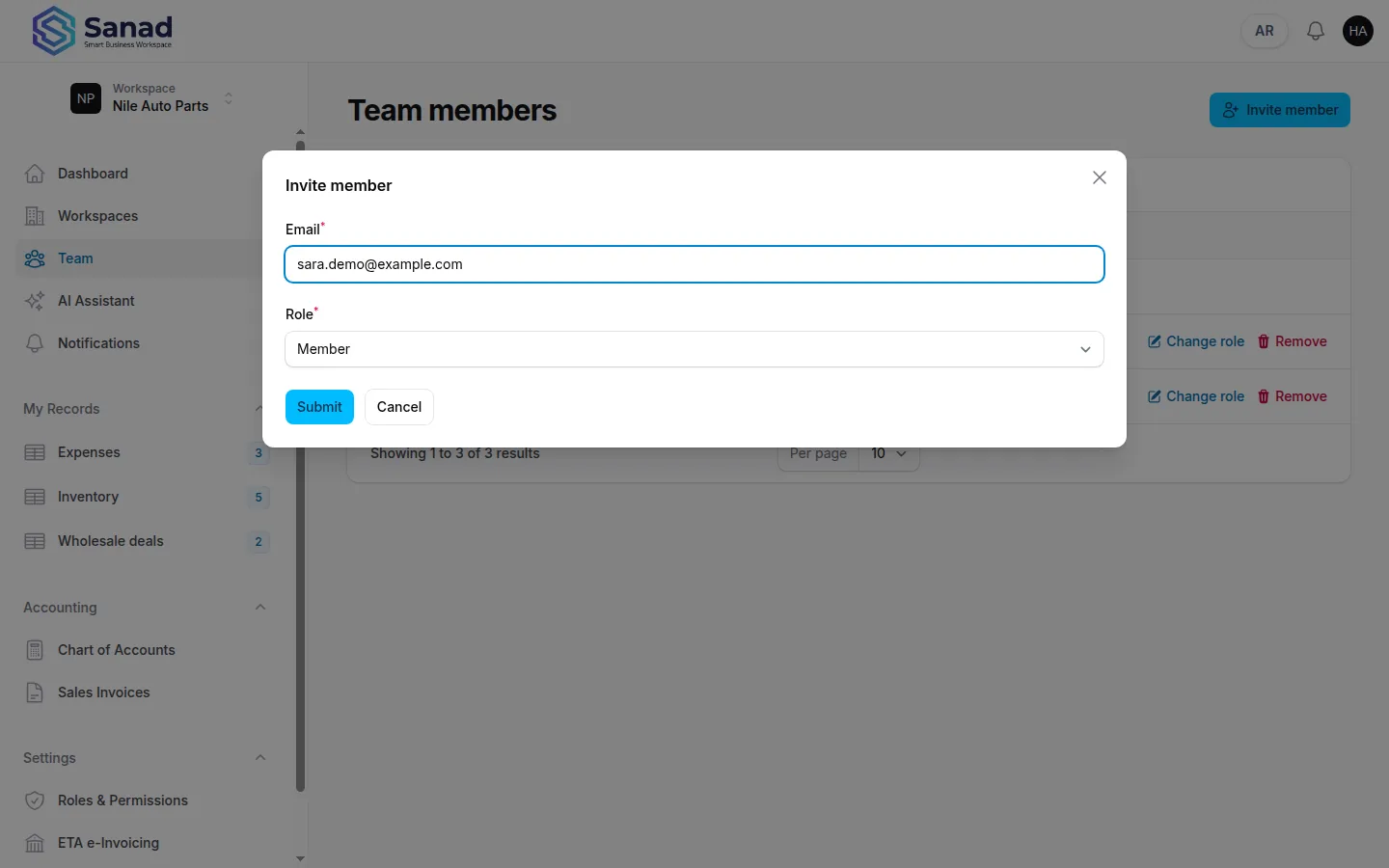The image size is (1389, 868).
Task: Open the Nile Auto Parts workspace switcher
Action: (x=154, y=97)
